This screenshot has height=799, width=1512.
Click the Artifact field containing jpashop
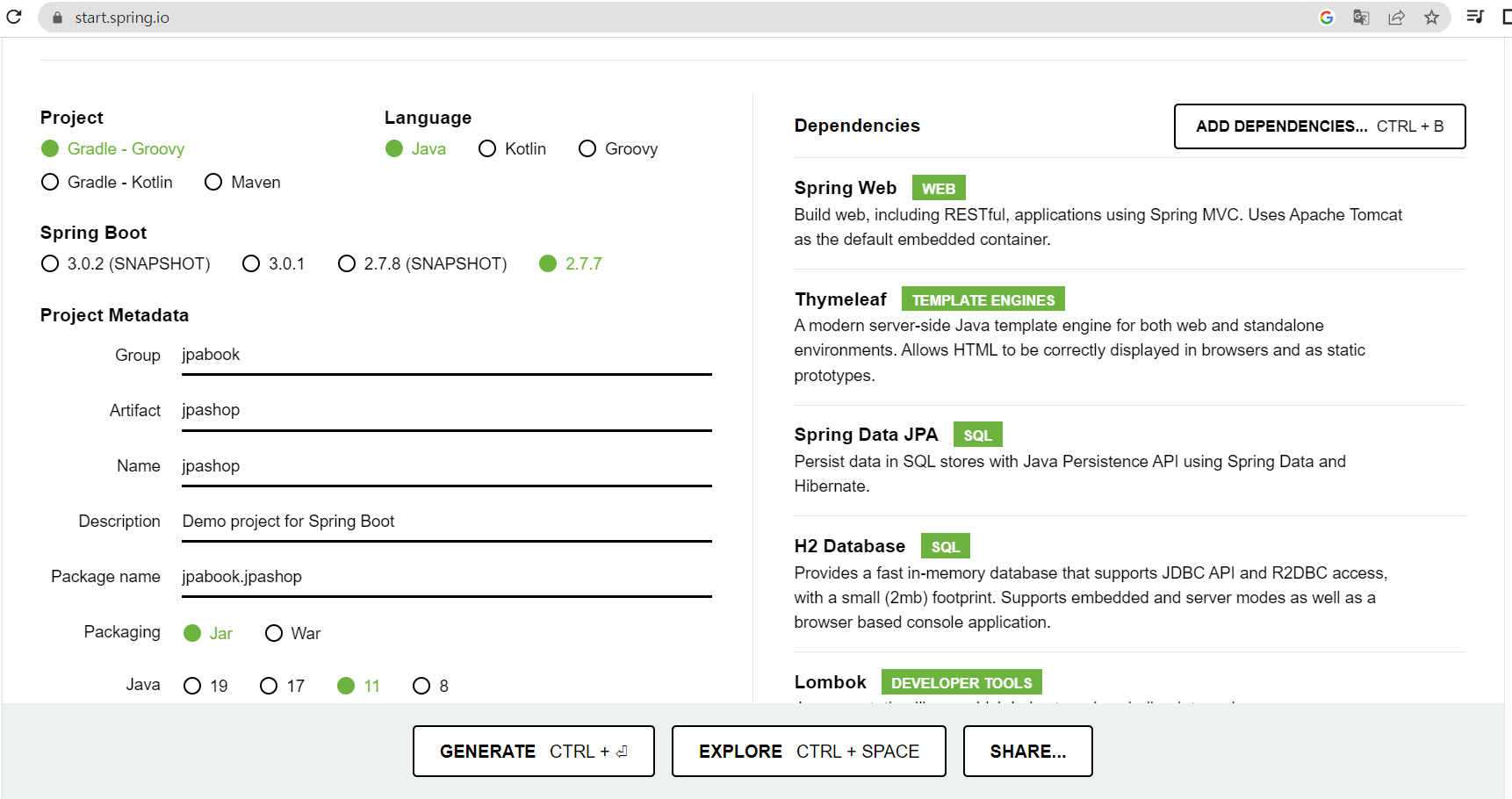point(447,410)
